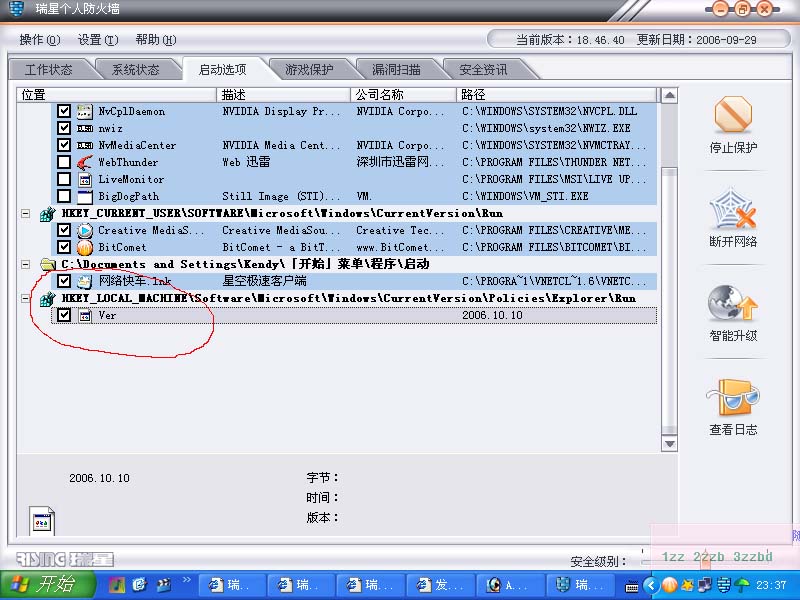Screen dimensions: 800x600
Task: Click the Documents and Settings folder icon
Action: (x=47, y=264)
